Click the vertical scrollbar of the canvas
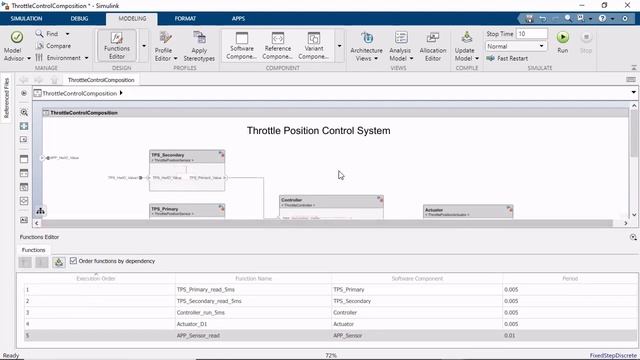640x360 pixels. pyautogui.click(x=634, y=133)
